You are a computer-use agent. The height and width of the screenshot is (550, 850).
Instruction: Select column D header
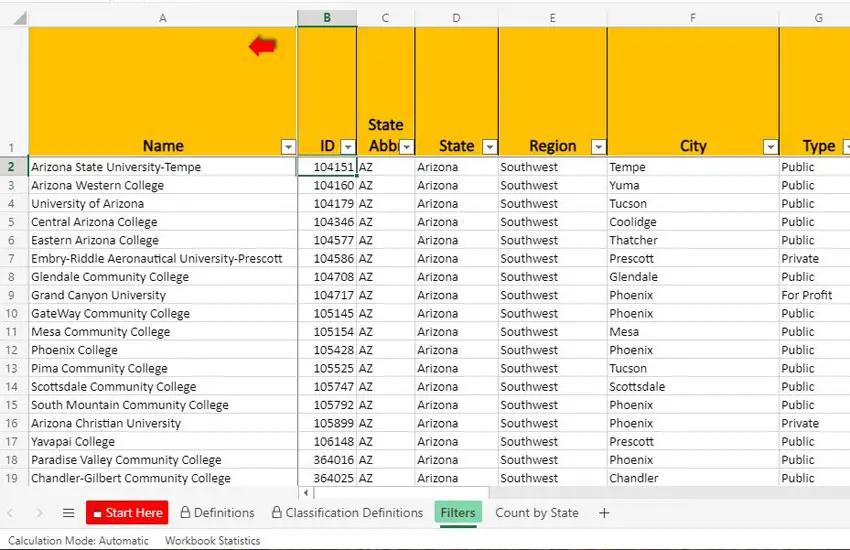tap(456, 18)
